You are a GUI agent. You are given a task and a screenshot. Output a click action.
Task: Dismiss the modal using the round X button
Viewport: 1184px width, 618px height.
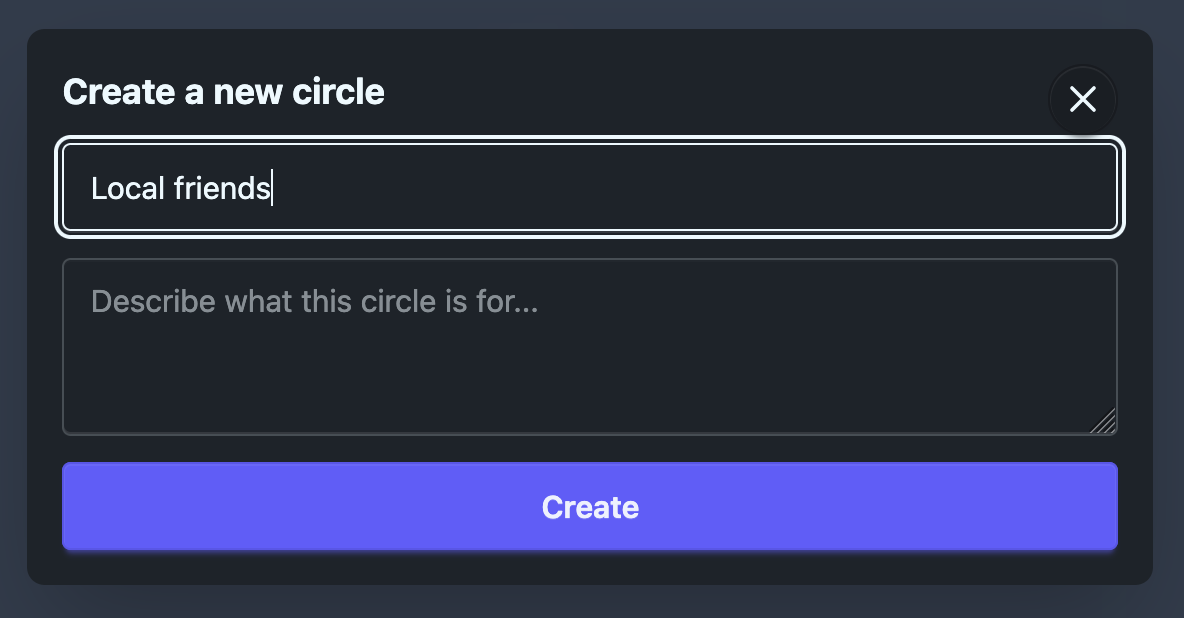tap(1083, 99)
